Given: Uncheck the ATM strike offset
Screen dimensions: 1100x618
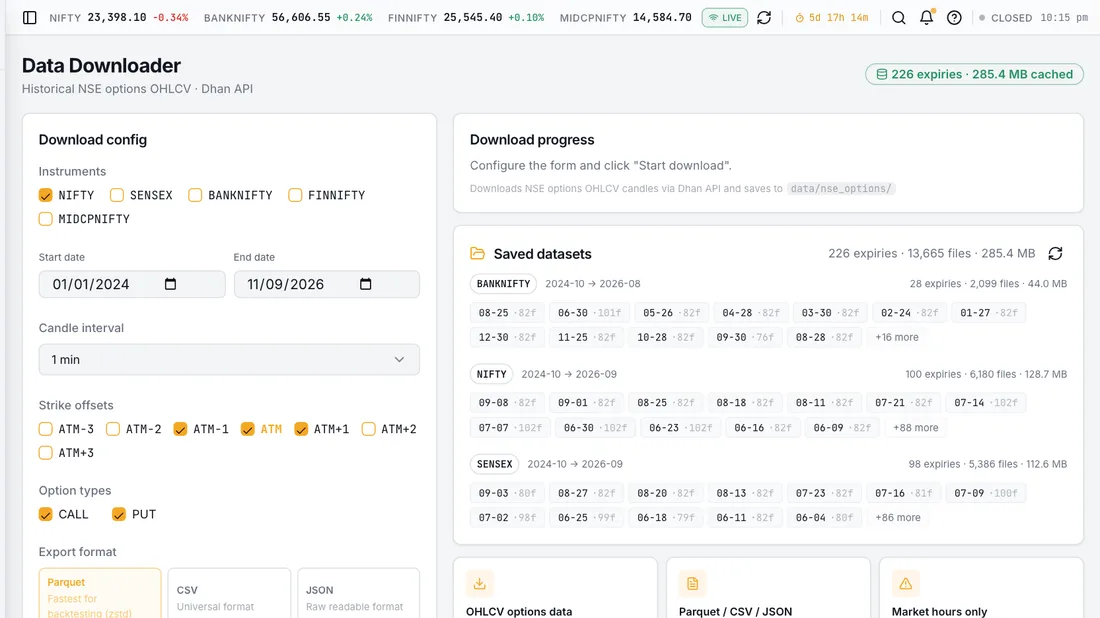Looking at the screenshot, I should [x=248, y=429].
